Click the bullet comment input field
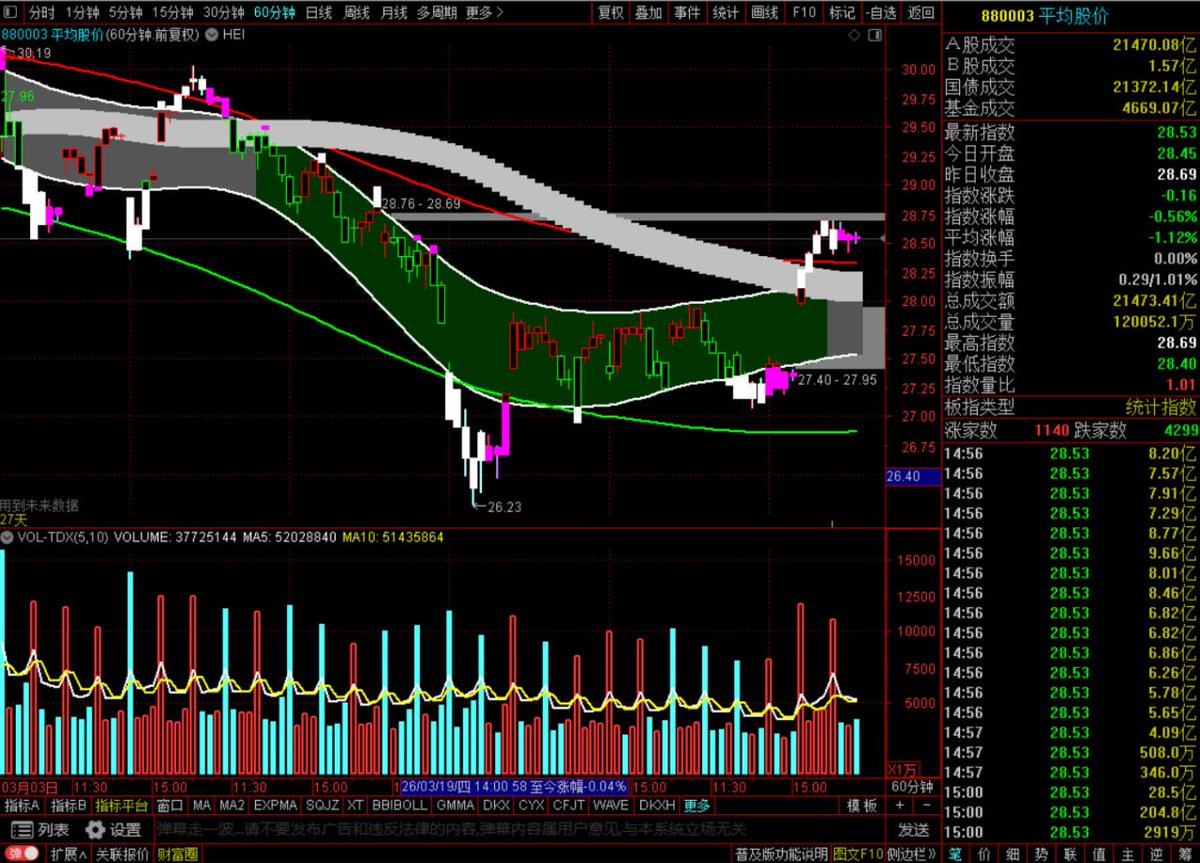The height and width of the screenshot is (863, 1200). (x=518, y=829)
